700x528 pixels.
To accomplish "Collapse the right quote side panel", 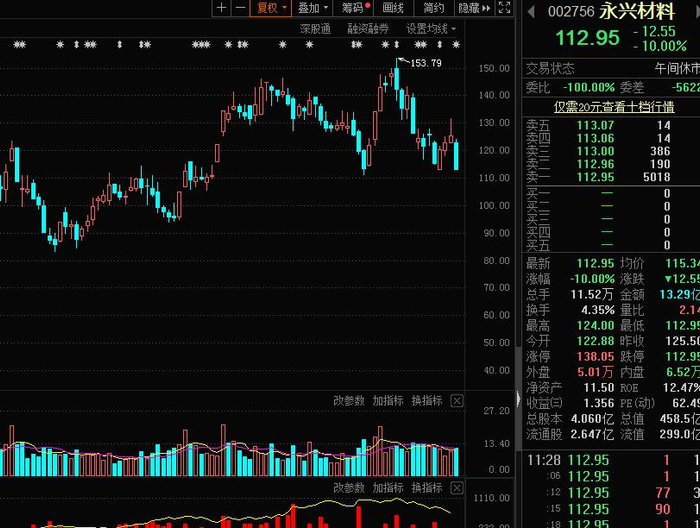I will coord(518,399).
